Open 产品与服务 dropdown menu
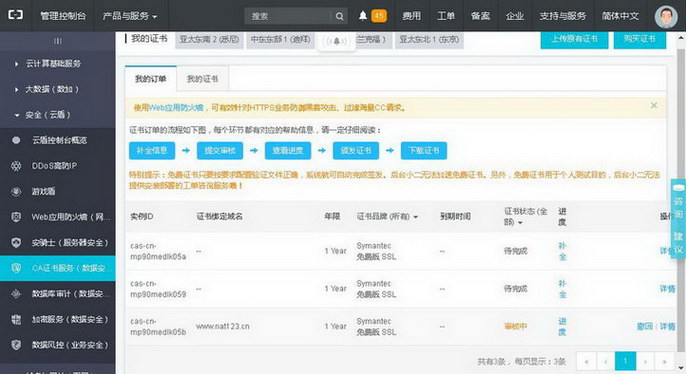 [130, 16]
